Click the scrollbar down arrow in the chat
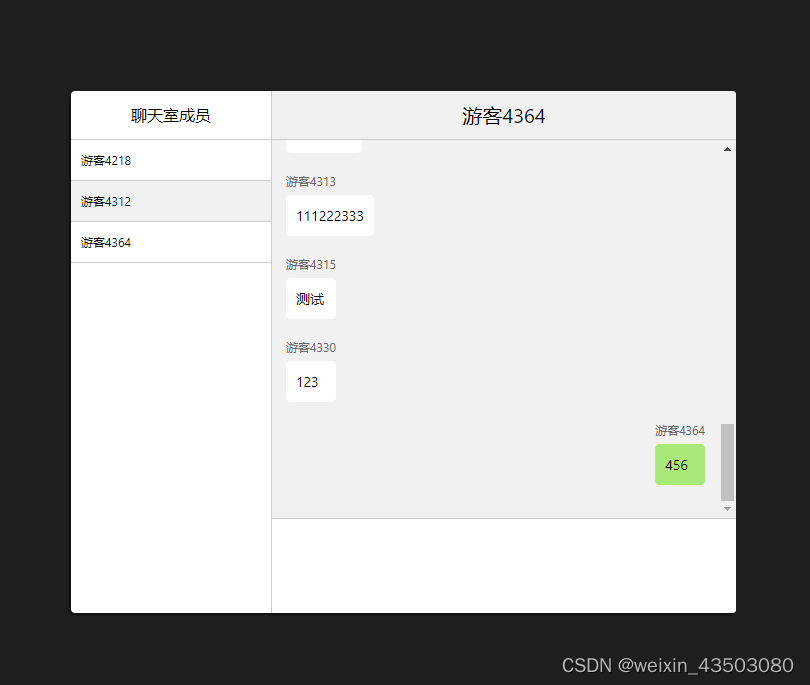This screenshot has height=685, width=810. 727,509
